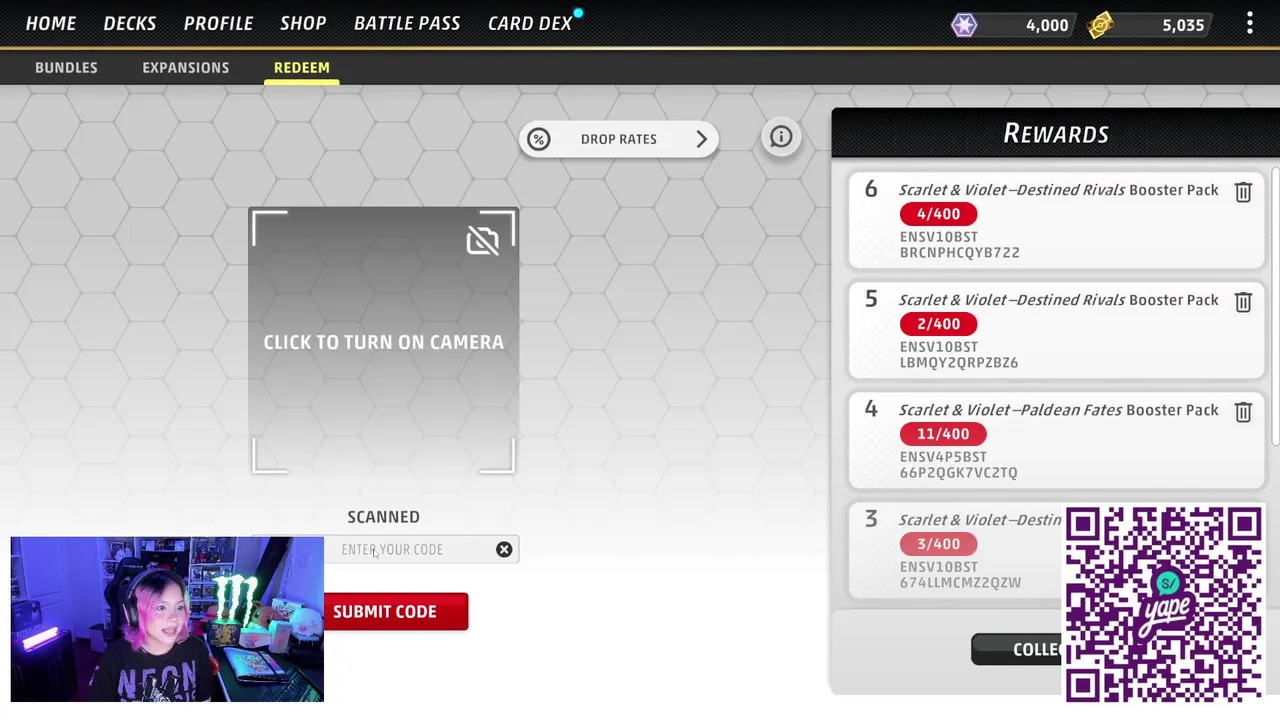Viewport: 1280px width, 720px height.
Task: Select reward 4 Paldean Fates pack title
Action: 1058,410
